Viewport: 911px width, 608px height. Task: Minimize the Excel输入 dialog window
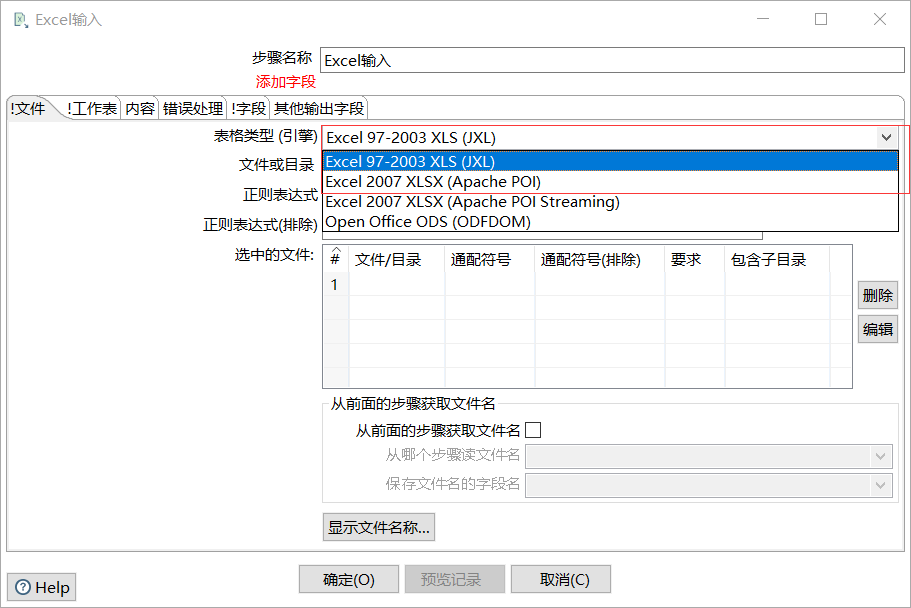click(x=763, y=19)
